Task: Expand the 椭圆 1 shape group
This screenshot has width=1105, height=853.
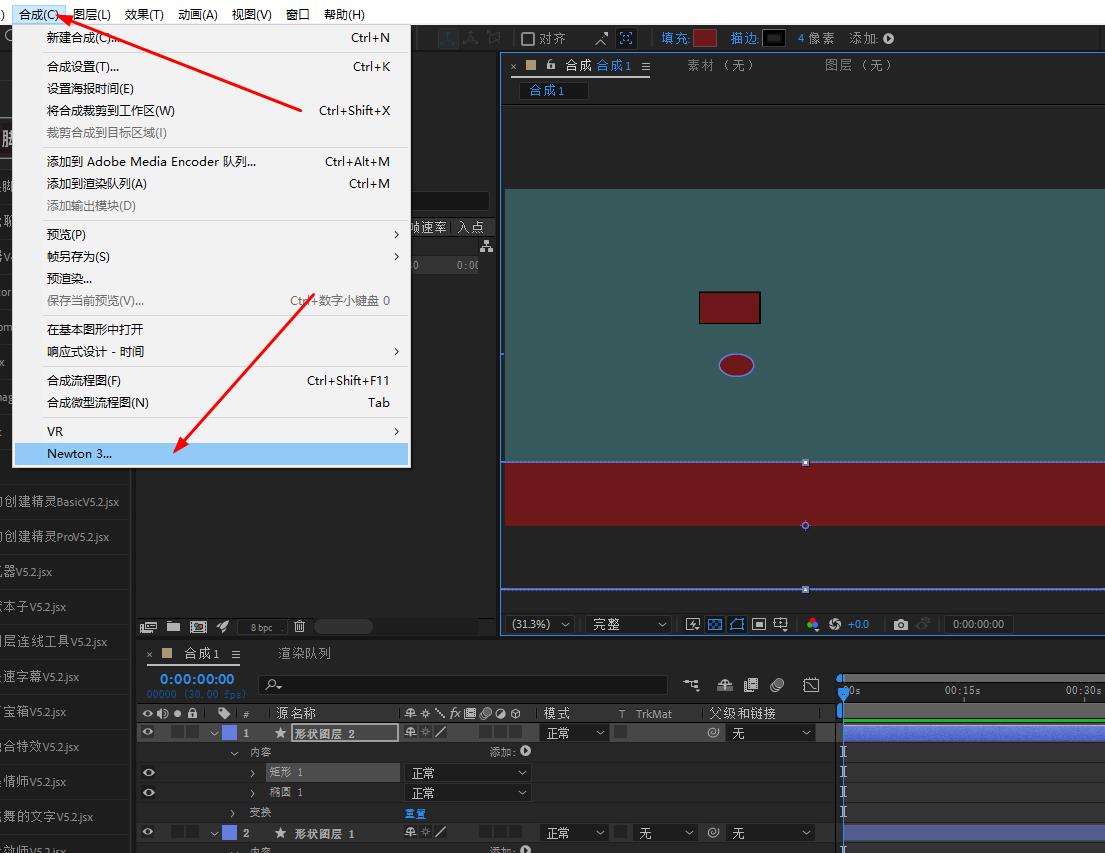Action: [252, 793]
